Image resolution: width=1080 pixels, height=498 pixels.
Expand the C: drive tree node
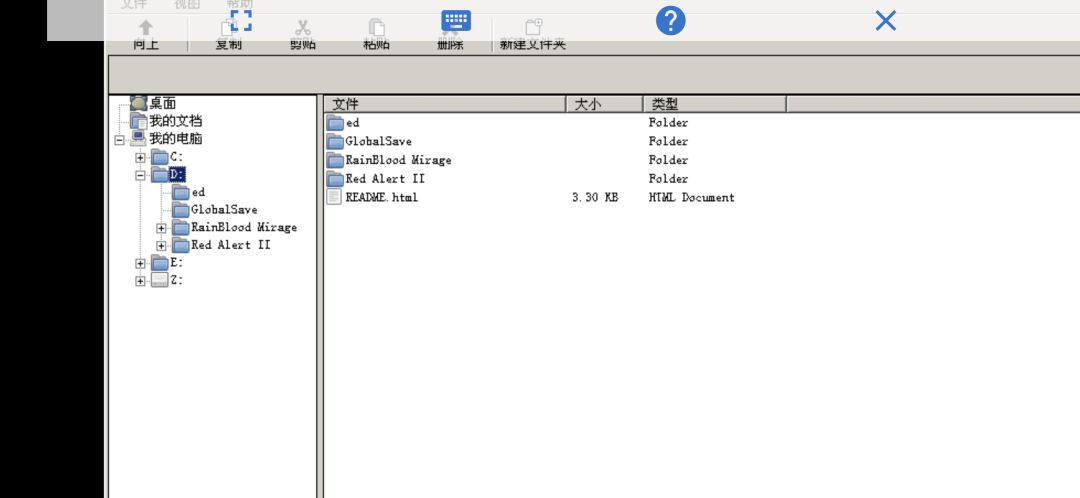140,158
